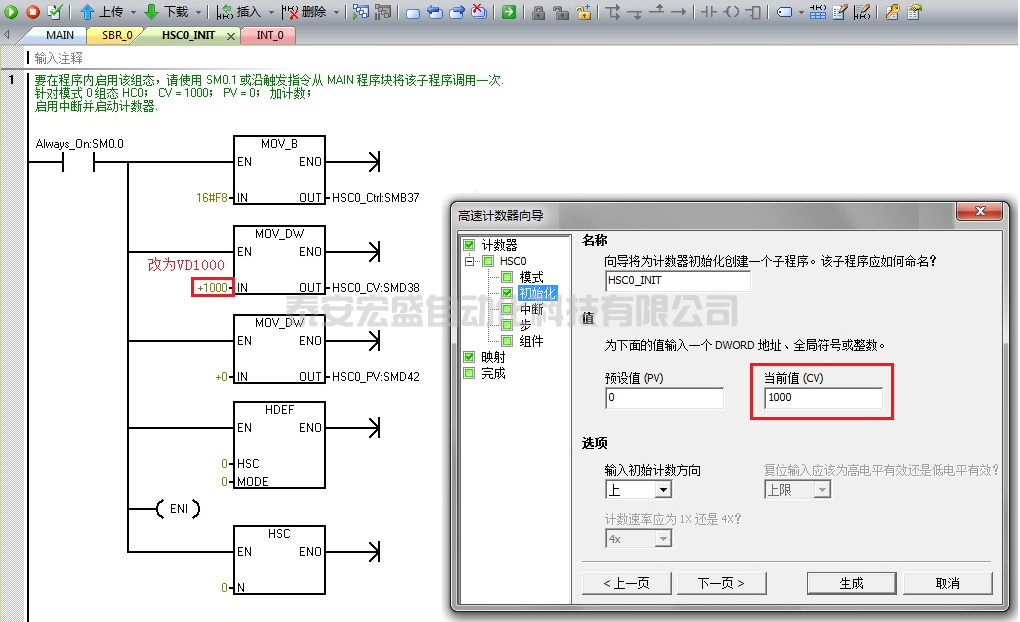The image size is (1020, 622).
Task: Click the 初始化 checkbox in wizard tree
Action: [507, 293]
